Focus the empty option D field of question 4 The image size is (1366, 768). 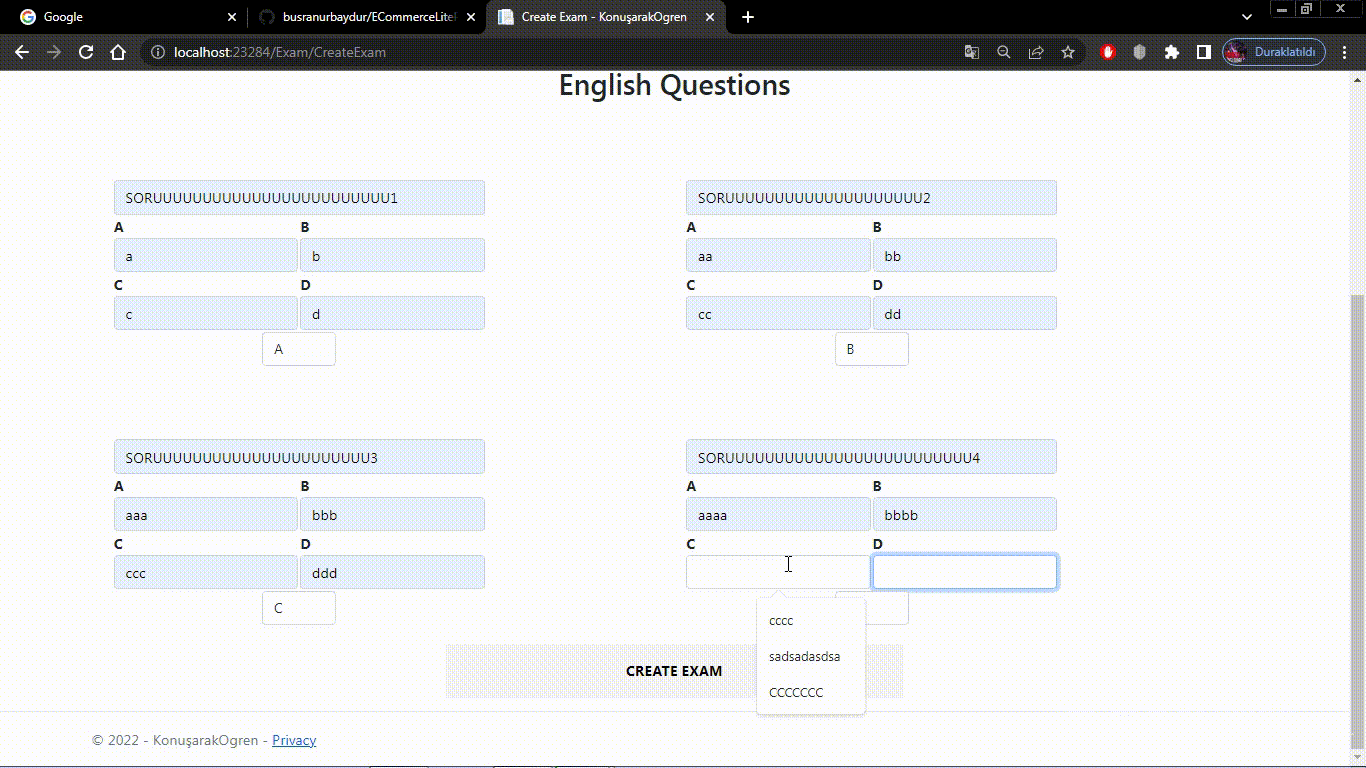(x=965, y=572)
